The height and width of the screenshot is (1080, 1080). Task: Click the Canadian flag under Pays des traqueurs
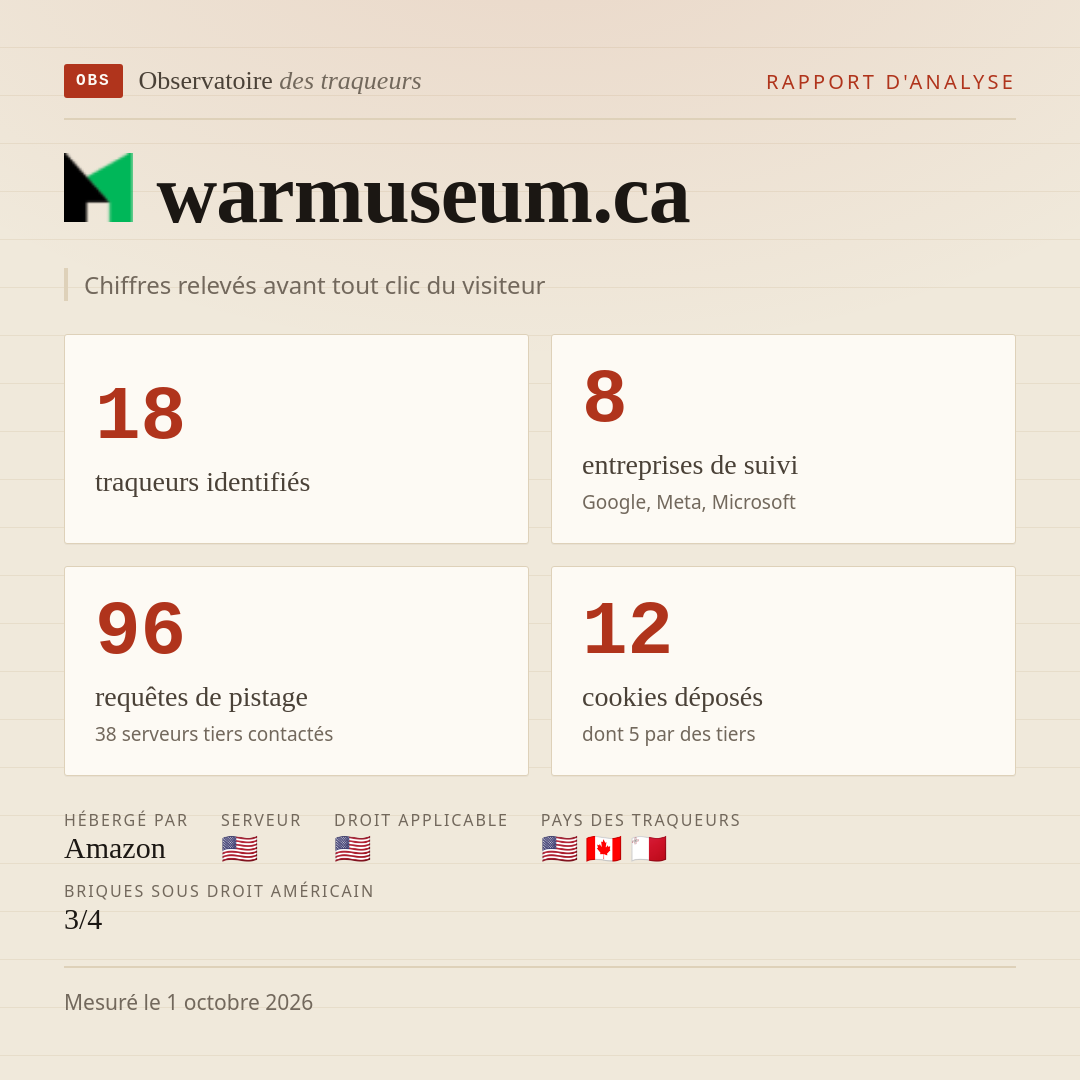[604, 849]
